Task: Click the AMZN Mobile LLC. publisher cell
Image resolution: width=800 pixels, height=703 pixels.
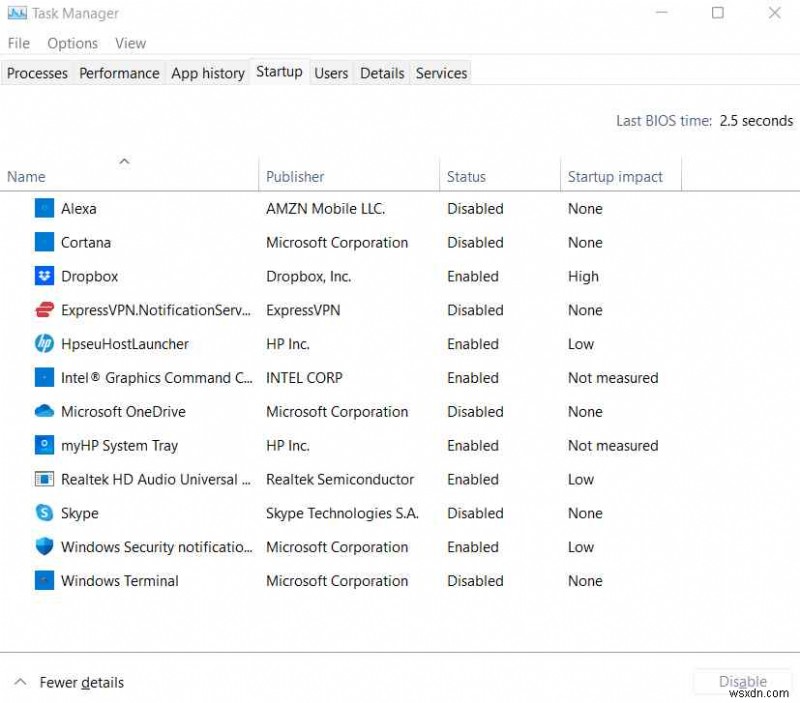Action: 326,208
